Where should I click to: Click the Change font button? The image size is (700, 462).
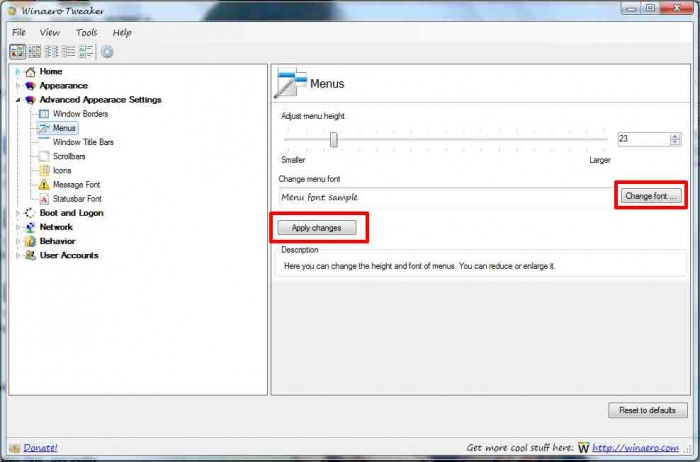coord(651,196)
